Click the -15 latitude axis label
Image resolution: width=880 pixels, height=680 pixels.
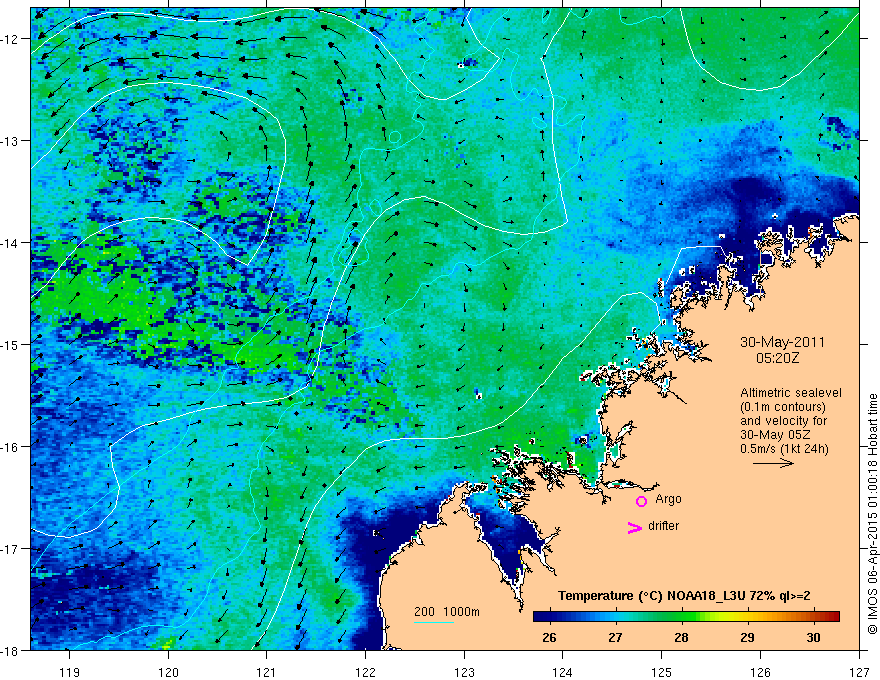click(x=12, y=344)
